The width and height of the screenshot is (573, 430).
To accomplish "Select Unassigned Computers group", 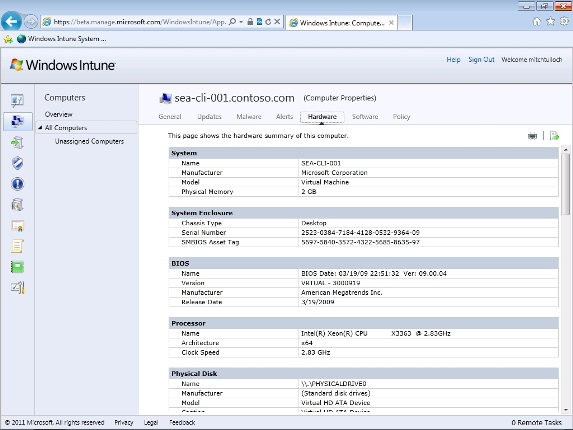I will coord(89,141).
